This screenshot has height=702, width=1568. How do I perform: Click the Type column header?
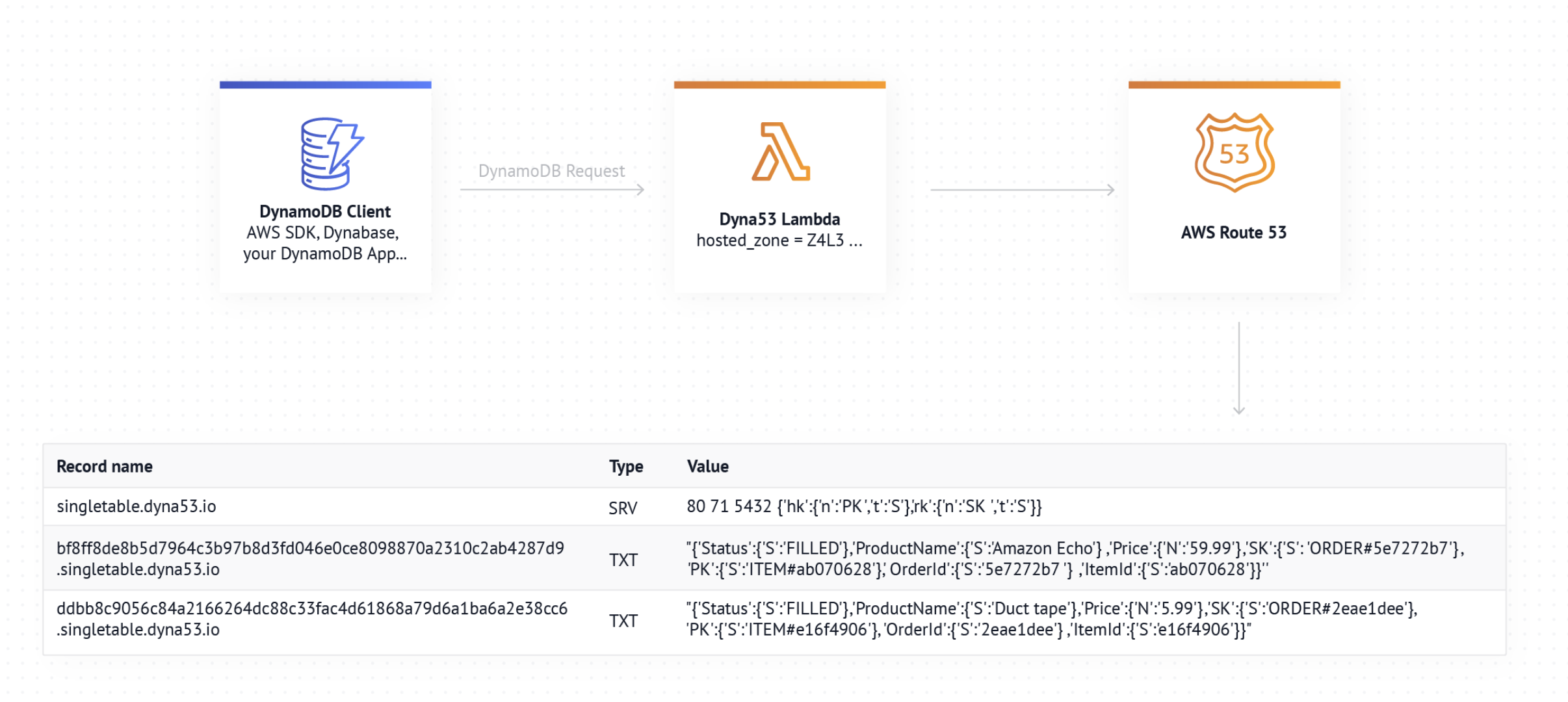626,466
